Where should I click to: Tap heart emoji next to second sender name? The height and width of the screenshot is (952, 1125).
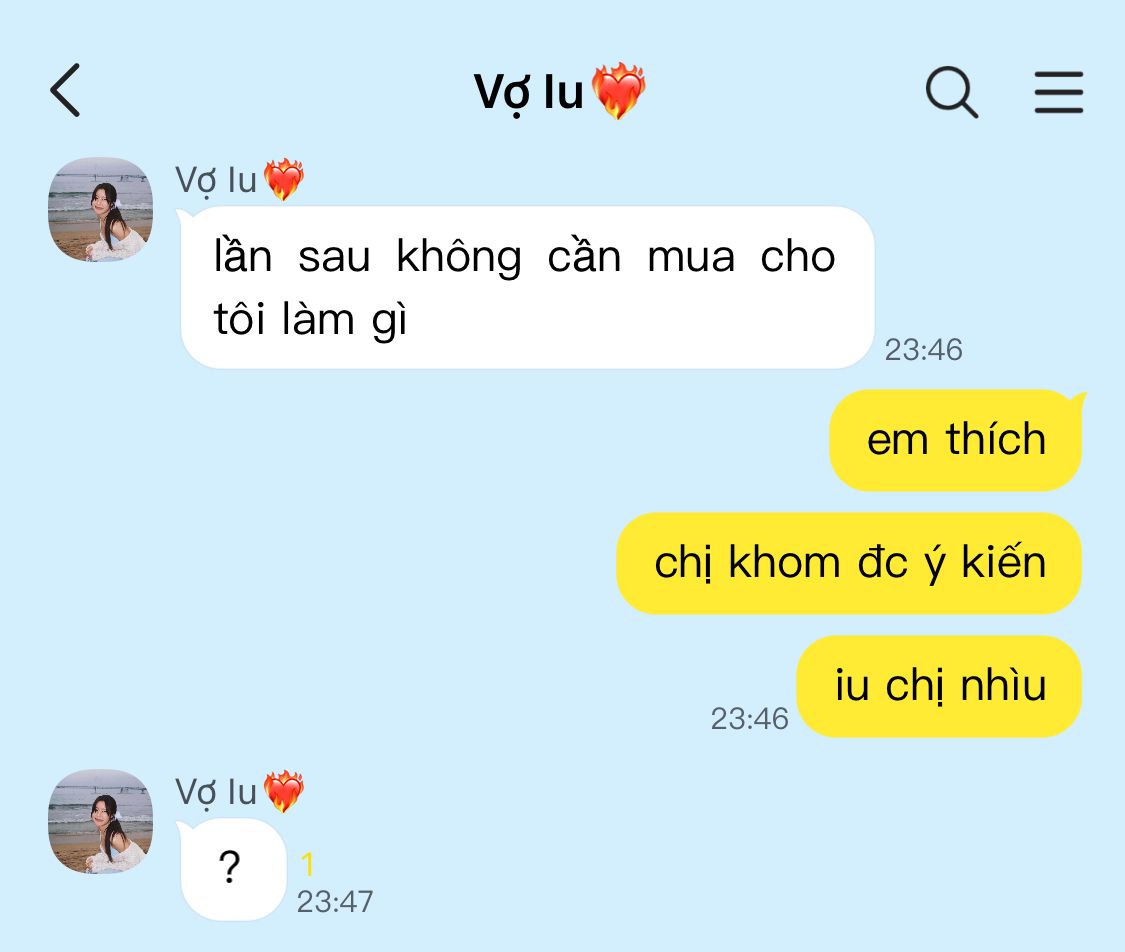(283, 791)
